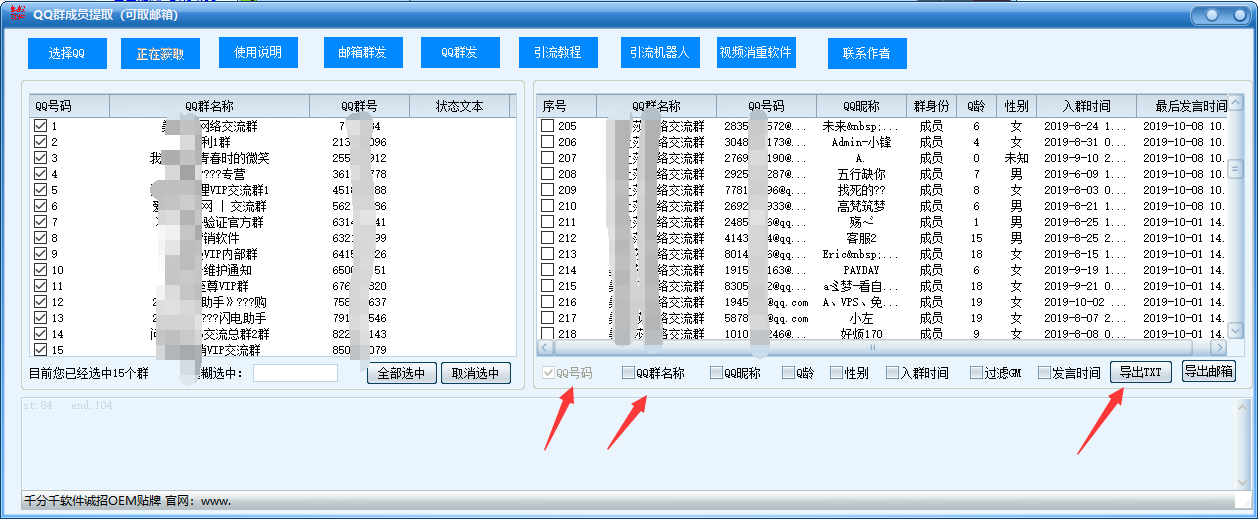This screenshot has width=1258, height=519.
Task: Tick member row 212 checkbox
Action: (x=548, y=238)
